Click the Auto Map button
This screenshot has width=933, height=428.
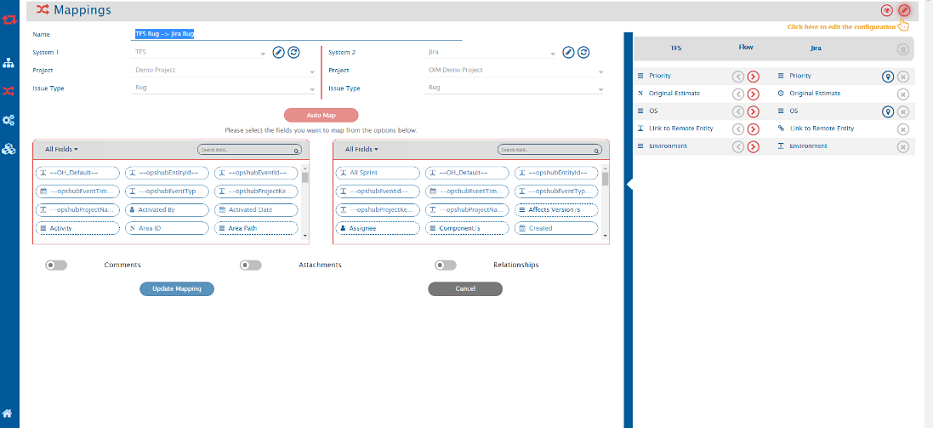tap(321, 115)
